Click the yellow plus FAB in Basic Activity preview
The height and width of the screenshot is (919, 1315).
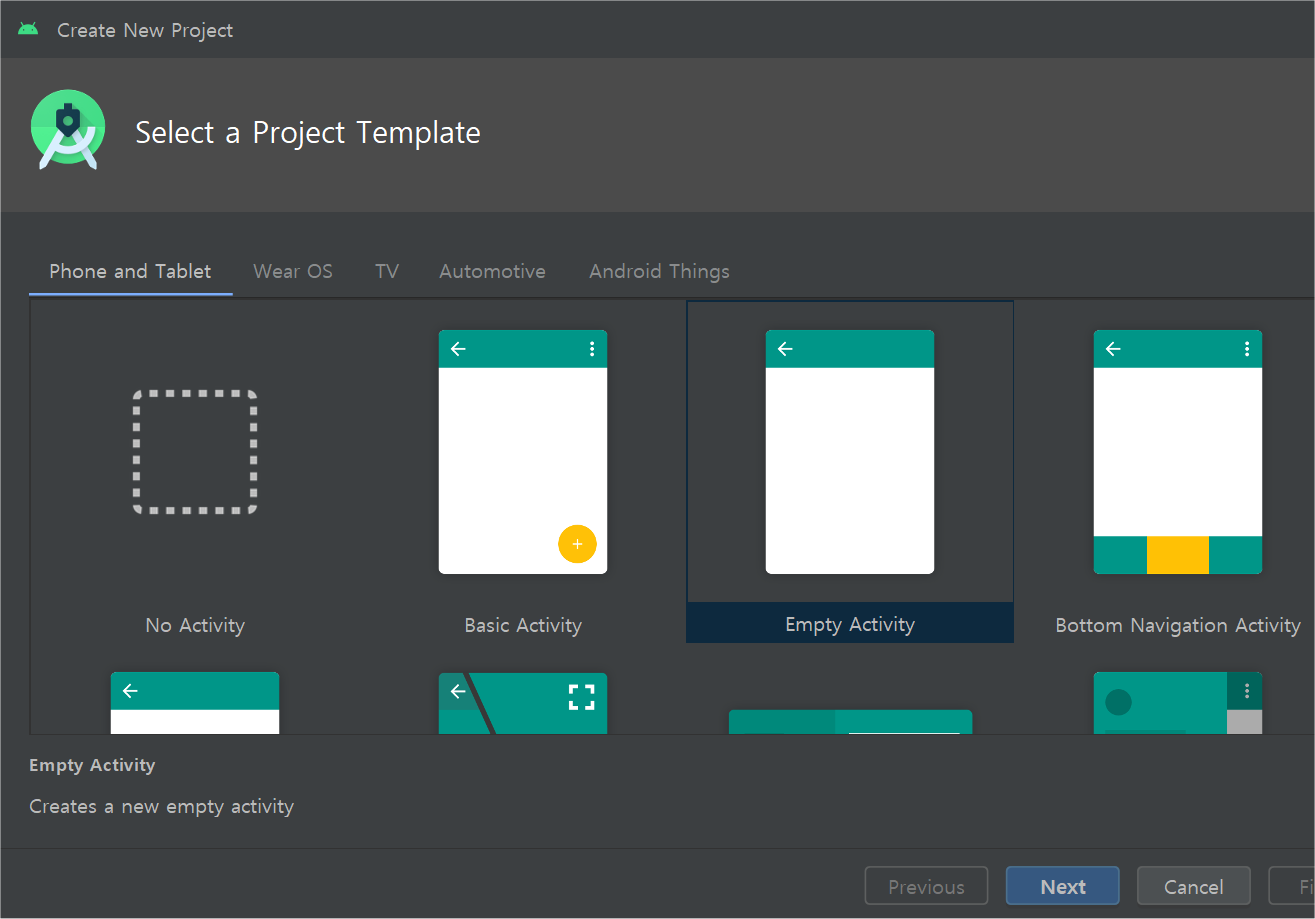[x=577, y=544]
